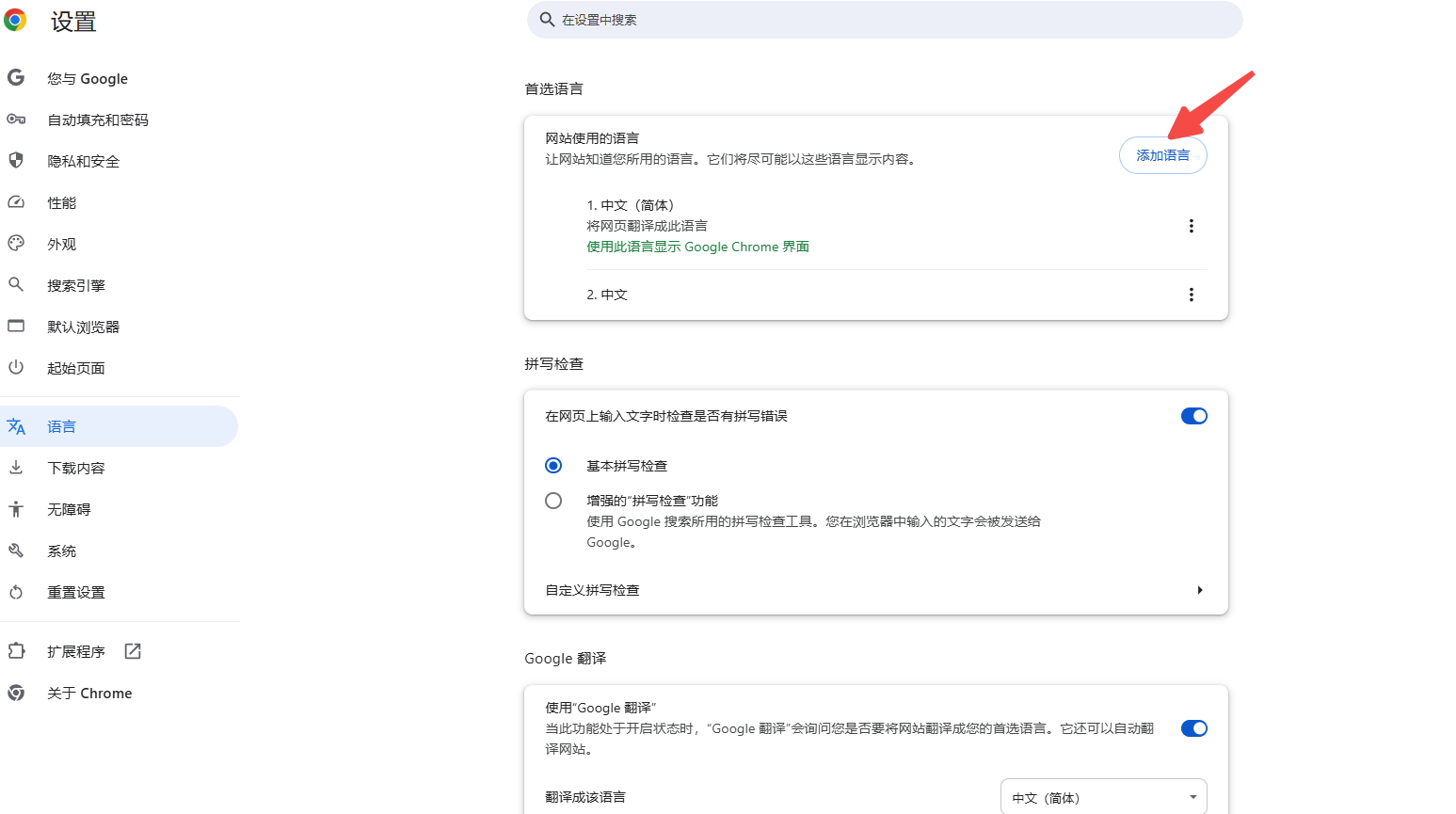Click 使用此语言显示 Google Chrome 界面 text
Screen dimensions: 1456x814
pos(697,247)
